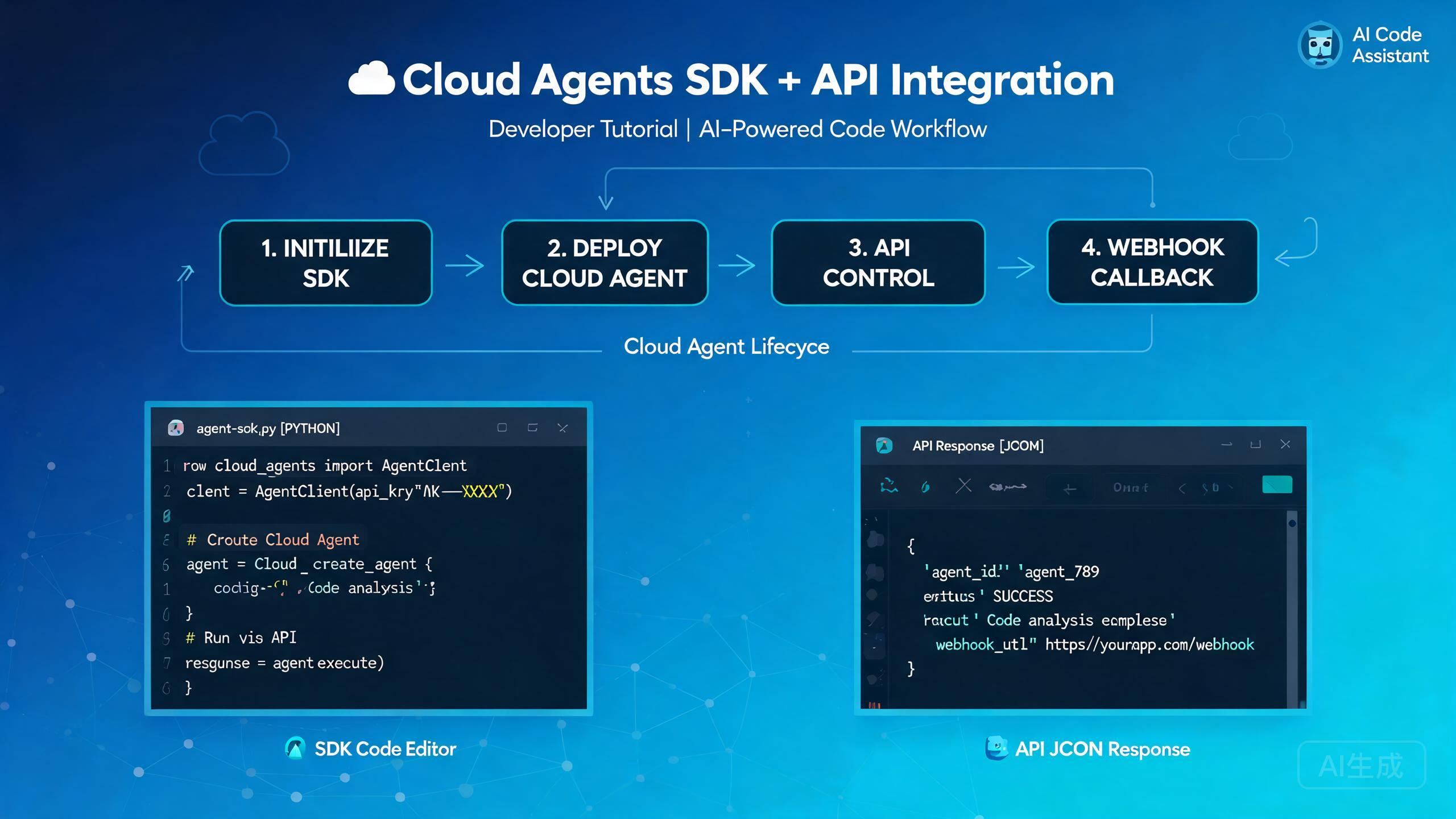
Task: Close the agent-sok.py editor window
Action: (562, 428)
